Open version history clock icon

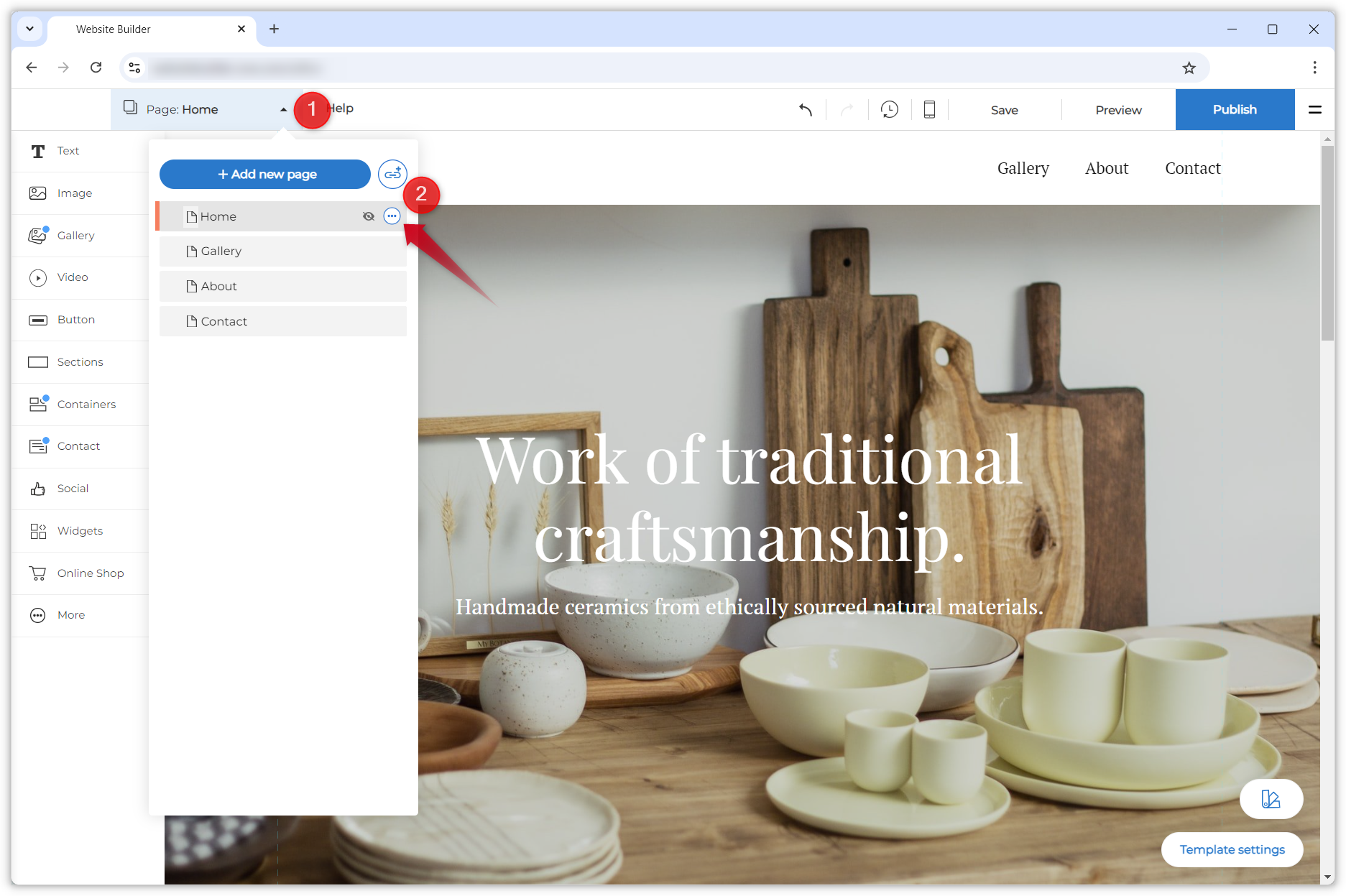point(889,110)
